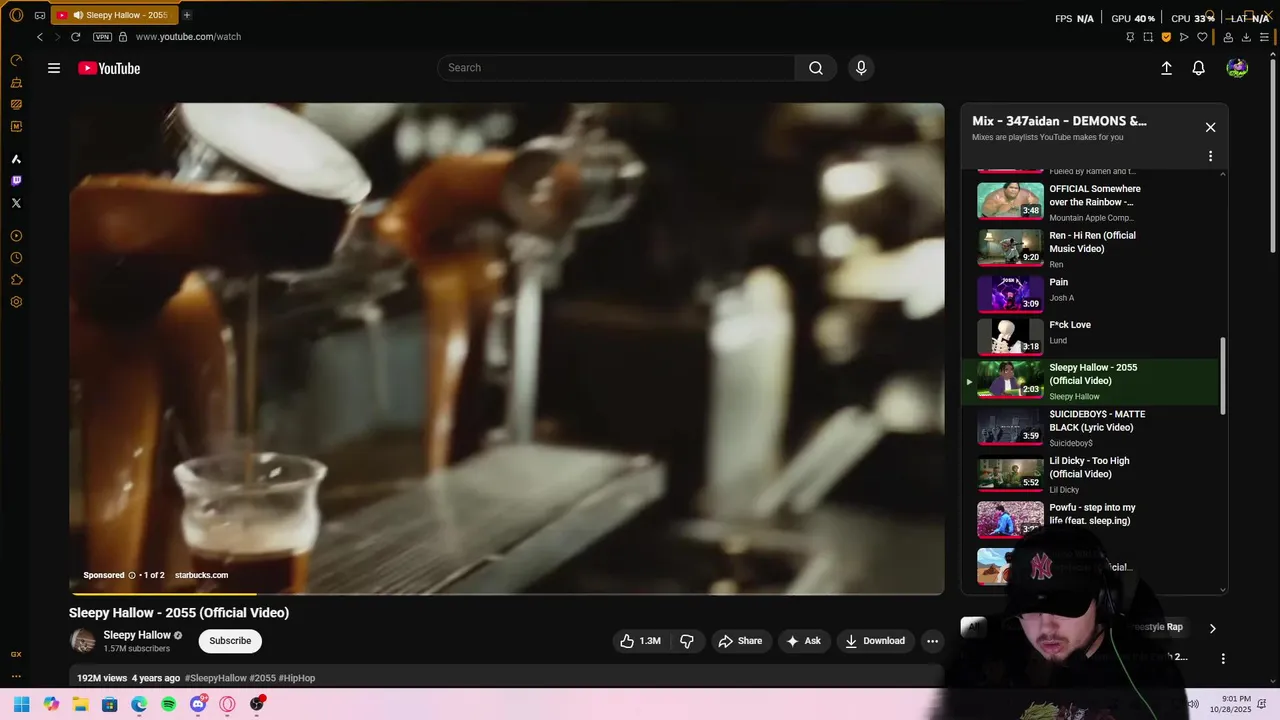
Task: Click the ad progress bar
Action: coord(506,594)
